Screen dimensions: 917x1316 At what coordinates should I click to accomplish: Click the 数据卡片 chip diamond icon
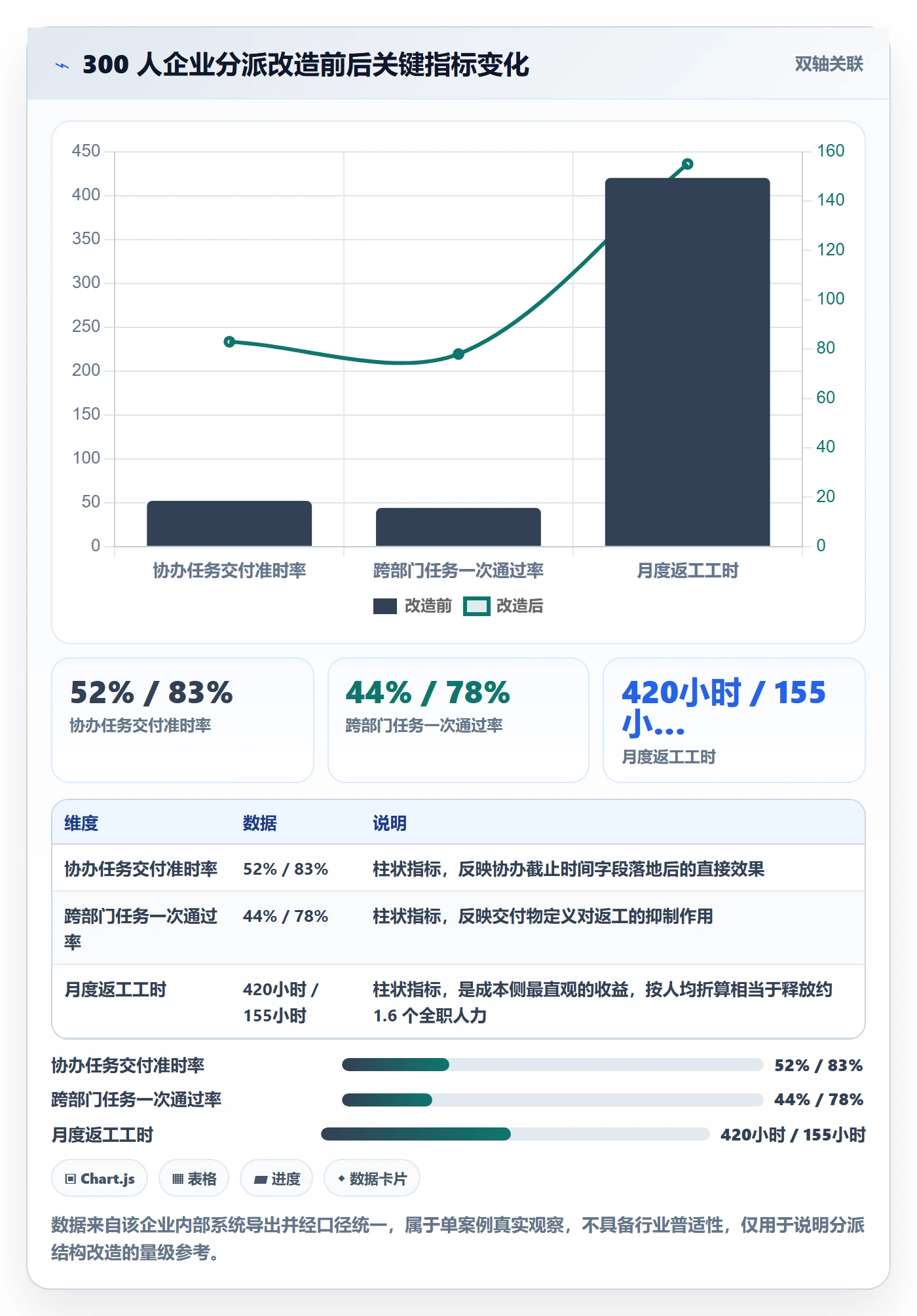(x=341, y=1179)
